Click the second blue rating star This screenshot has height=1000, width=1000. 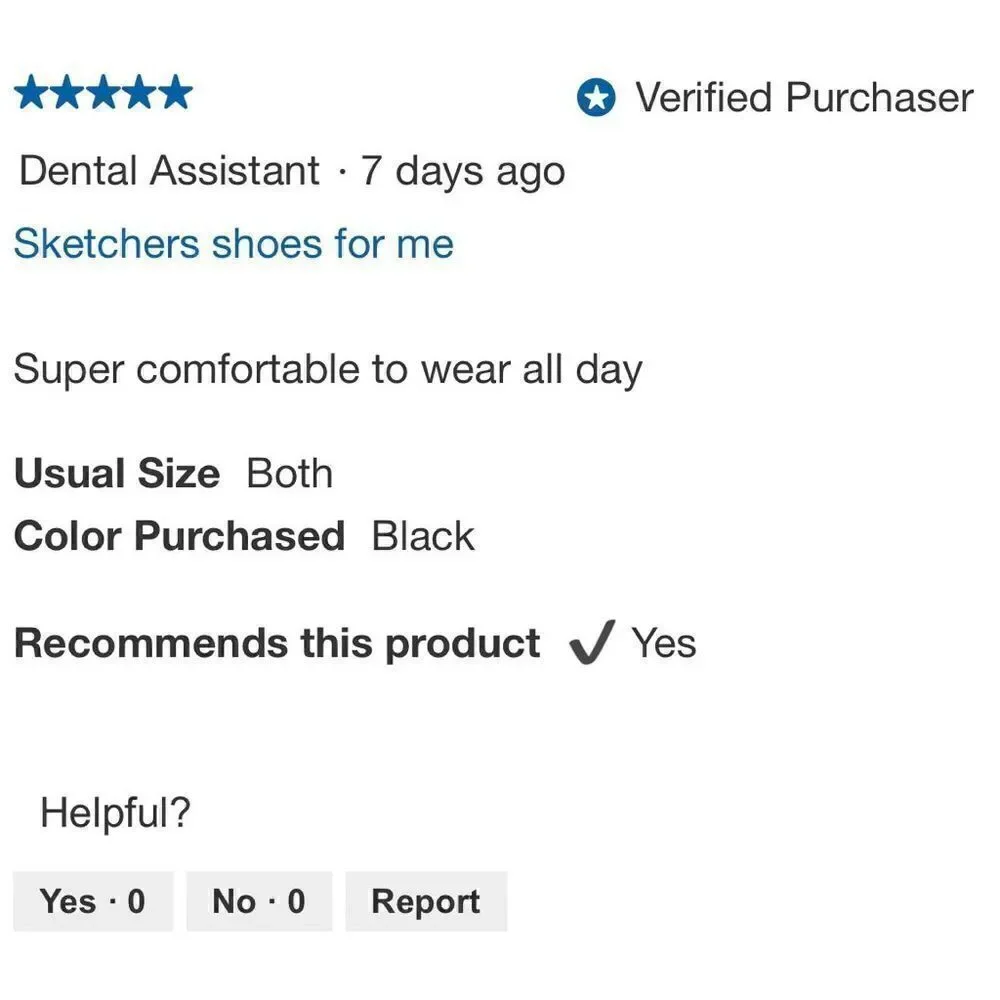(x=68, y=92)
